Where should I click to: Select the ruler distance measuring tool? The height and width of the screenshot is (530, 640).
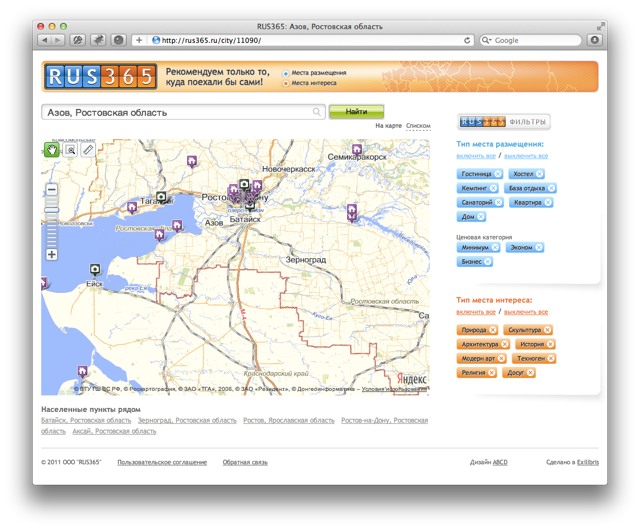[88, 150]
